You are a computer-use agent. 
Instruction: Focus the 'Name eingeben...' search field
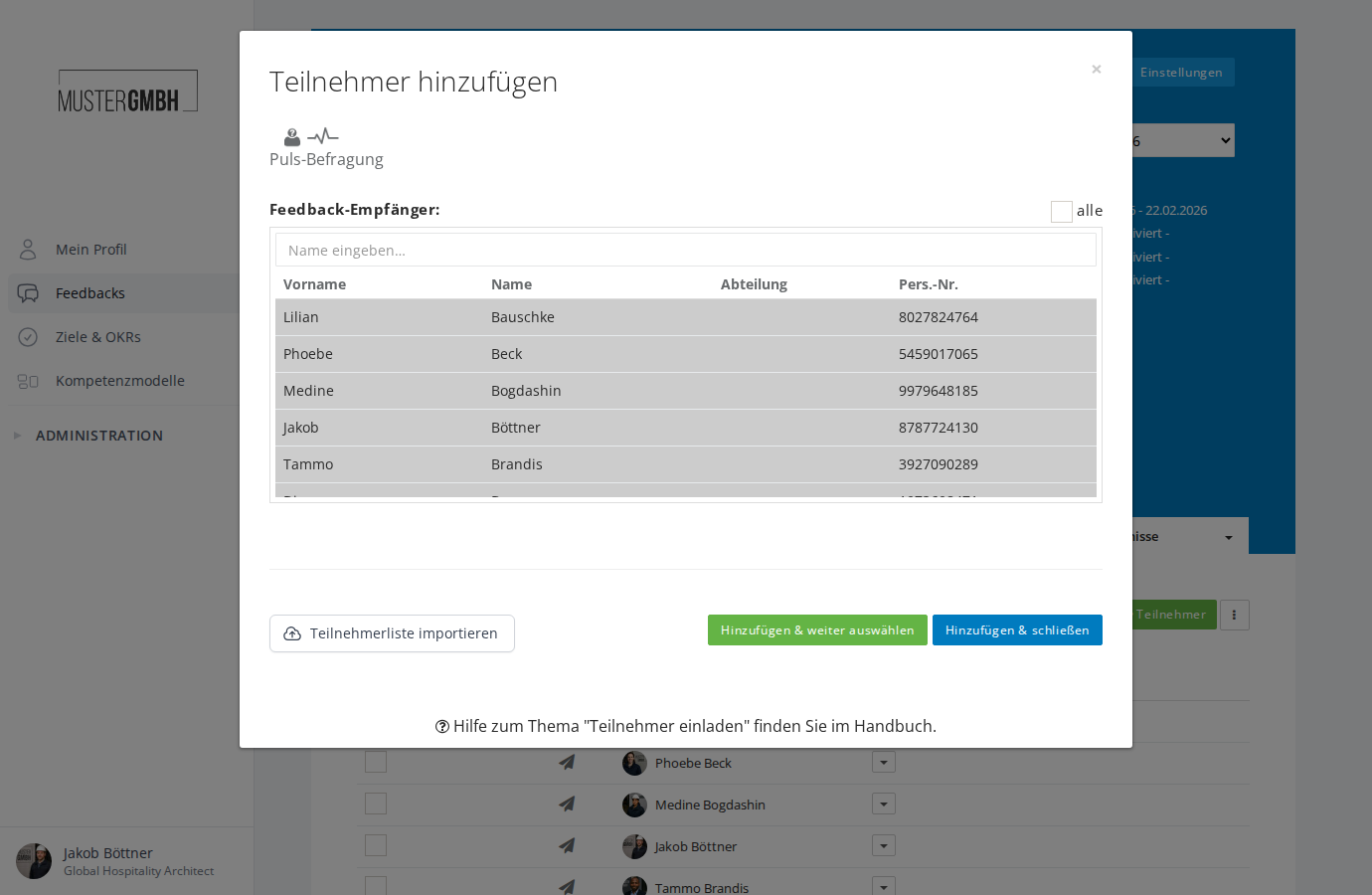pyautogui.click(x=686, y=251)
